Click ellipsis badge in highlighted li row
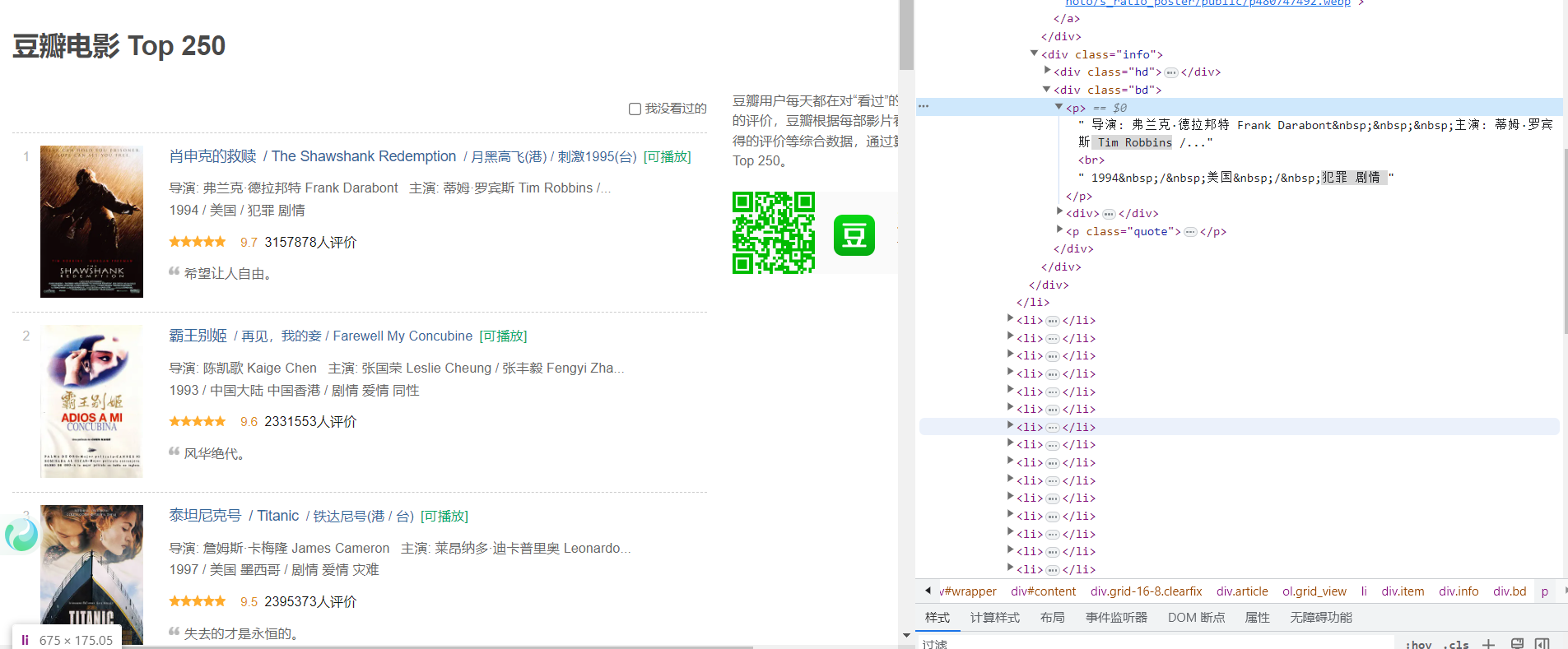This screenshot has height=649, width=1568. (x=1053, y=428)
